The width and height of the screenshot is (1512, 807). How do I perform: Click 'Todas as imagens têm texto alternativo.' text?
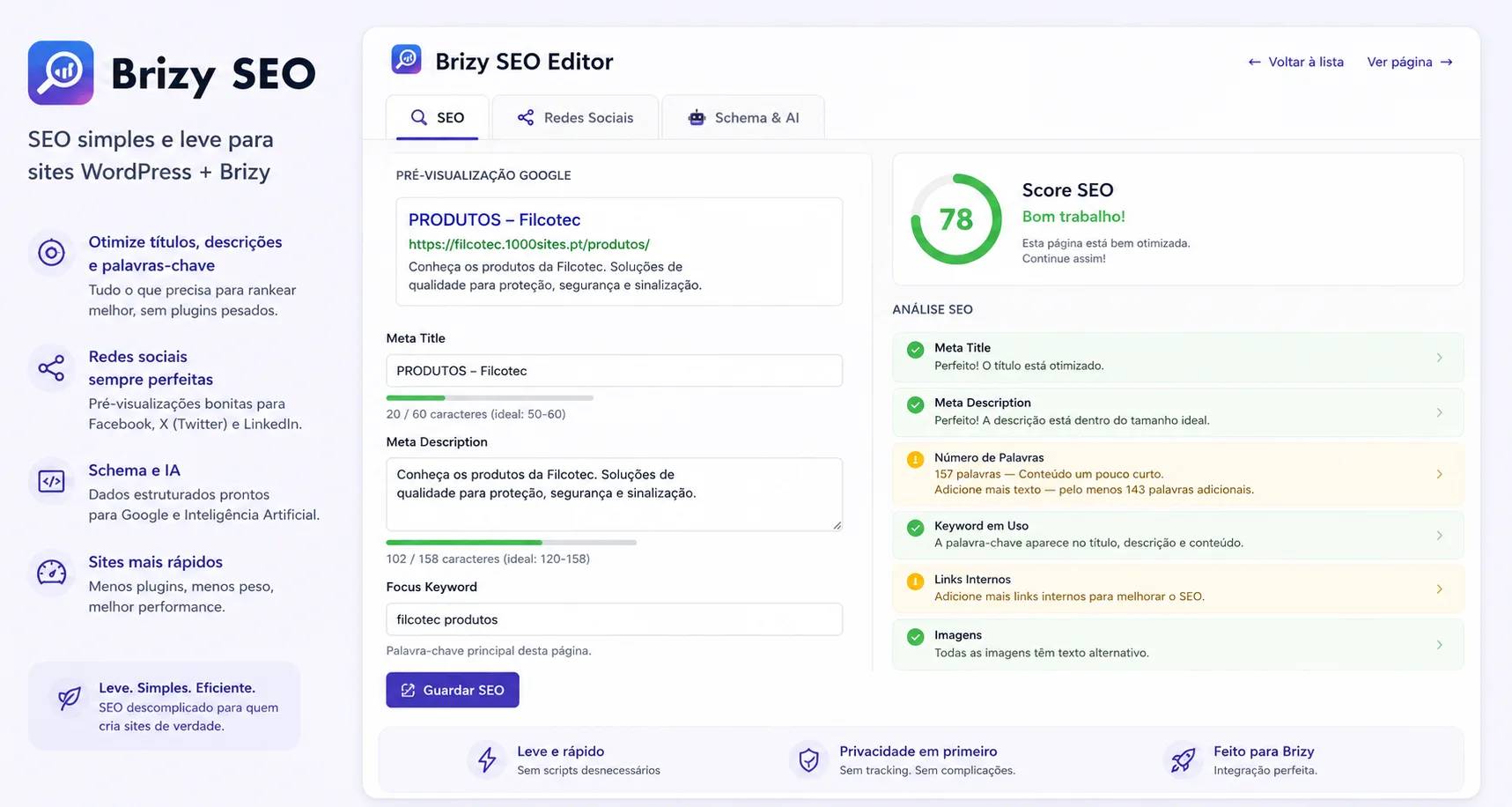[1042, 653]
